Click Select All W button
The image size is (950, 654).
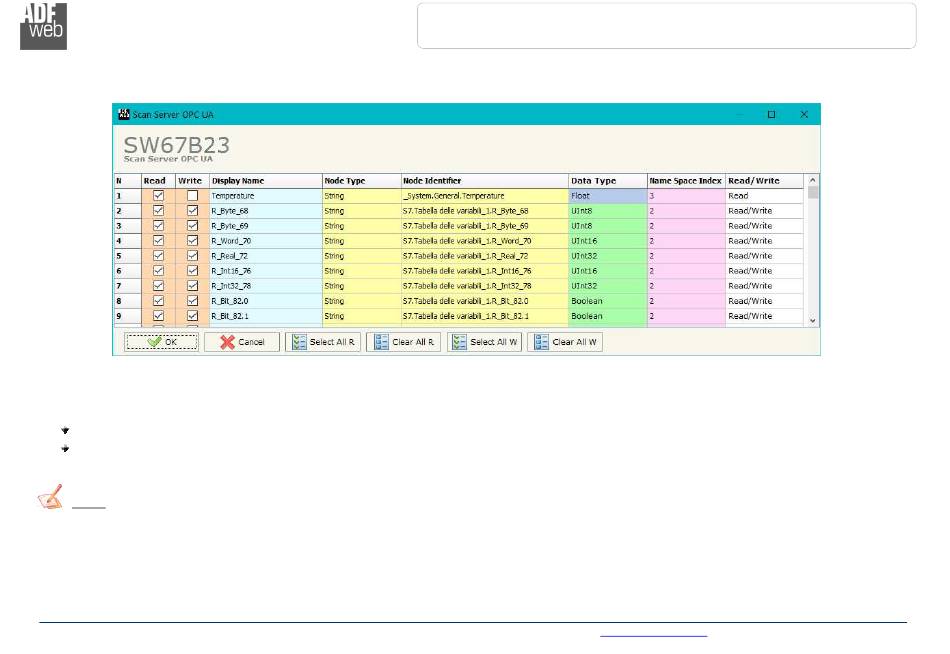coord(484,342)
